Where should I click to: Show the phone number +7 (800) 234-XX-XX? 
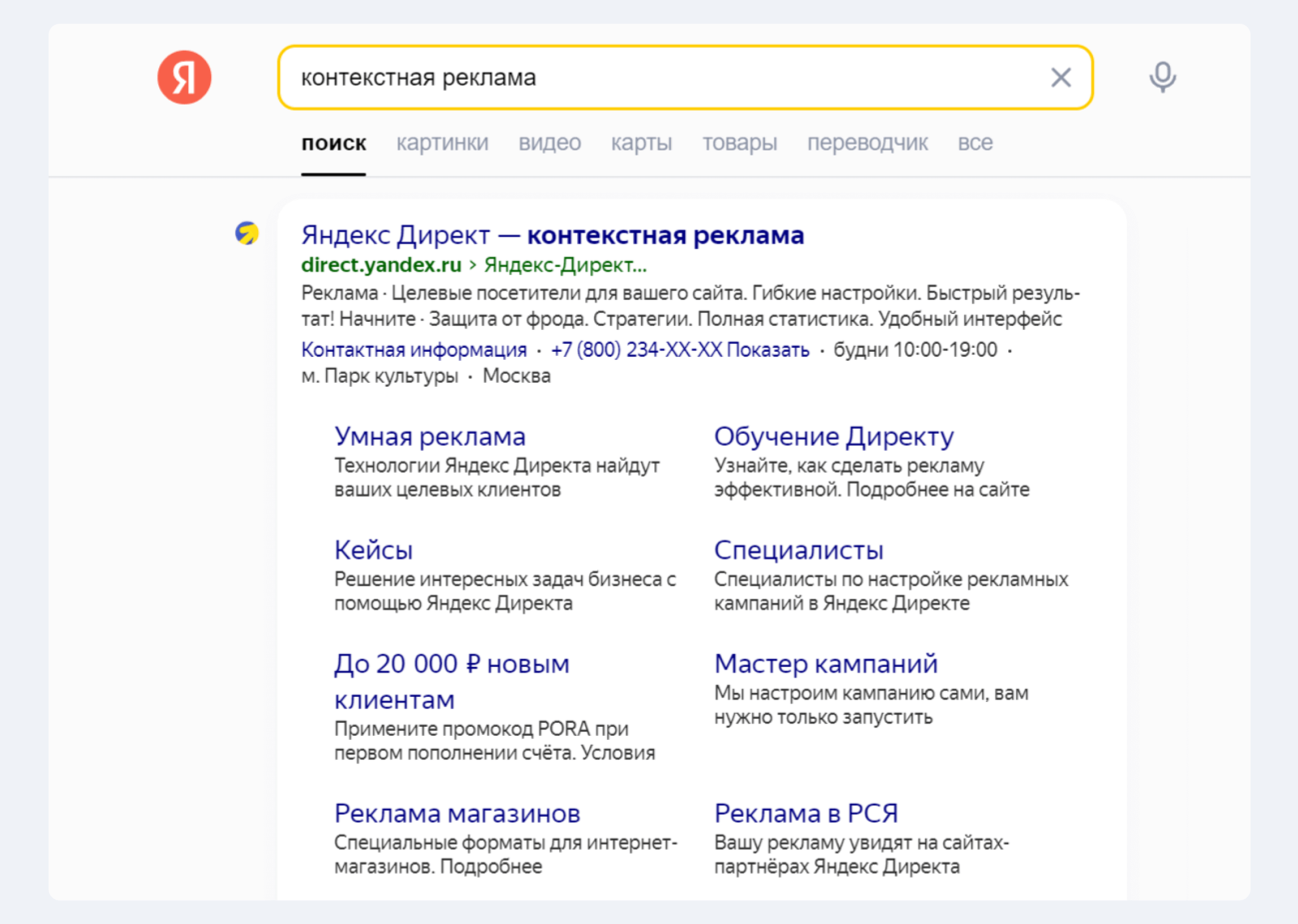[680, 350]
